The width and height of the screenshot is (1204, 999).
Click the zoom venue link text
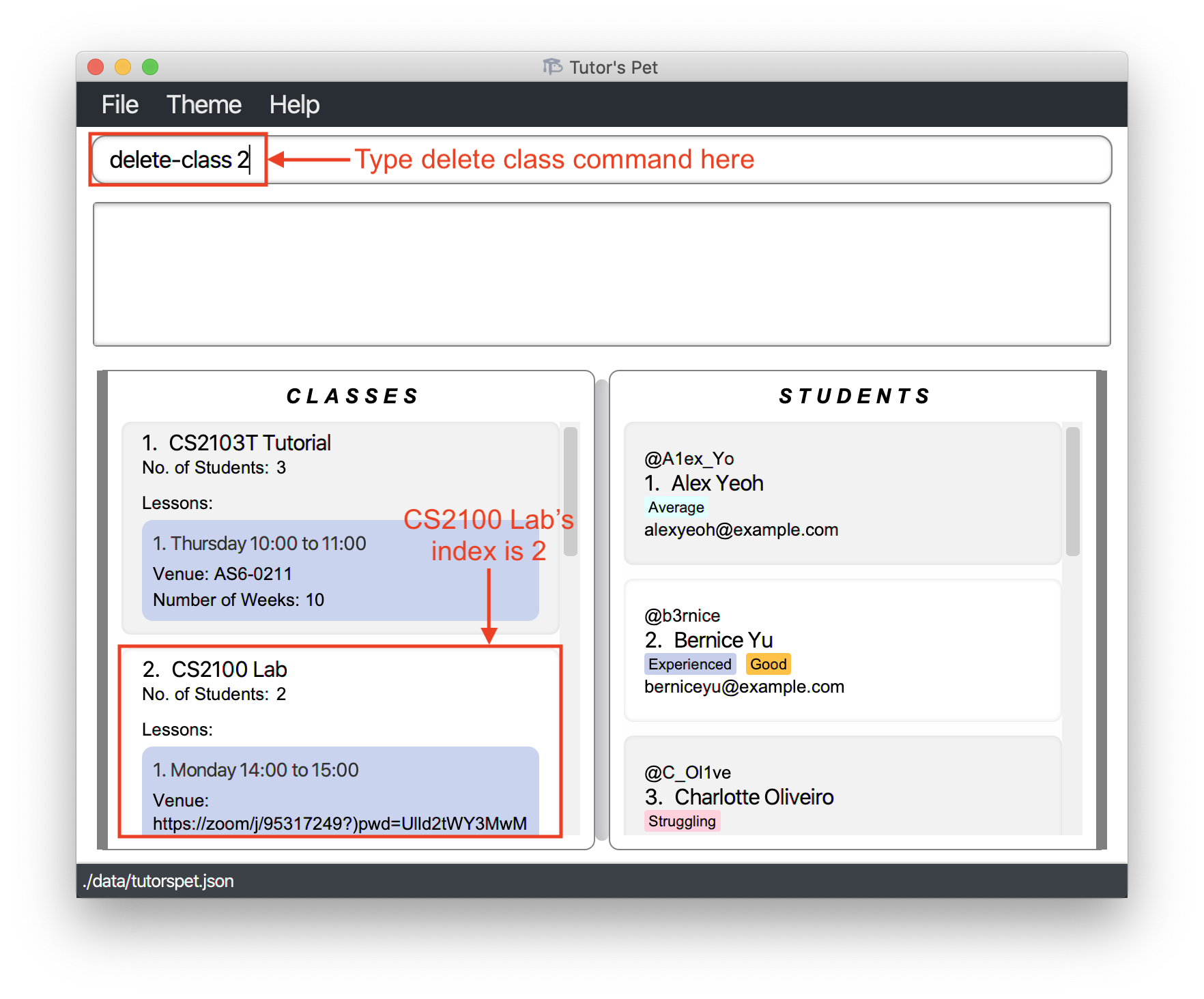340,824
